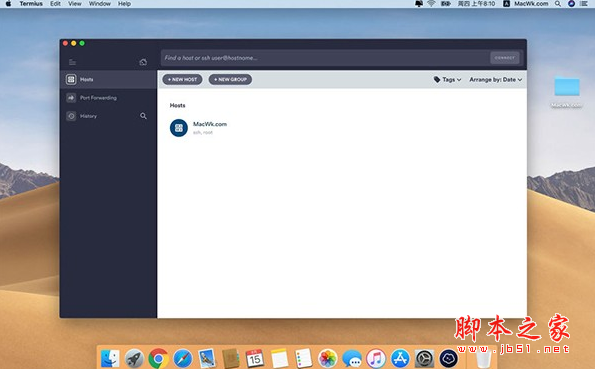Screen dimensions: 595x369
Task: Click the tag icon beside Tags
Action: [437, 79]
